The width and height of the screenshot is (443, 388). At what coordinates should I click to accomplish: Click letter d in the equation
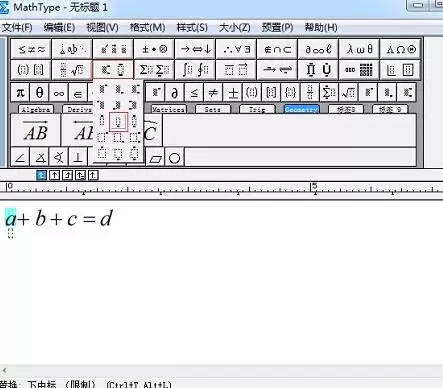pos(106,219)
